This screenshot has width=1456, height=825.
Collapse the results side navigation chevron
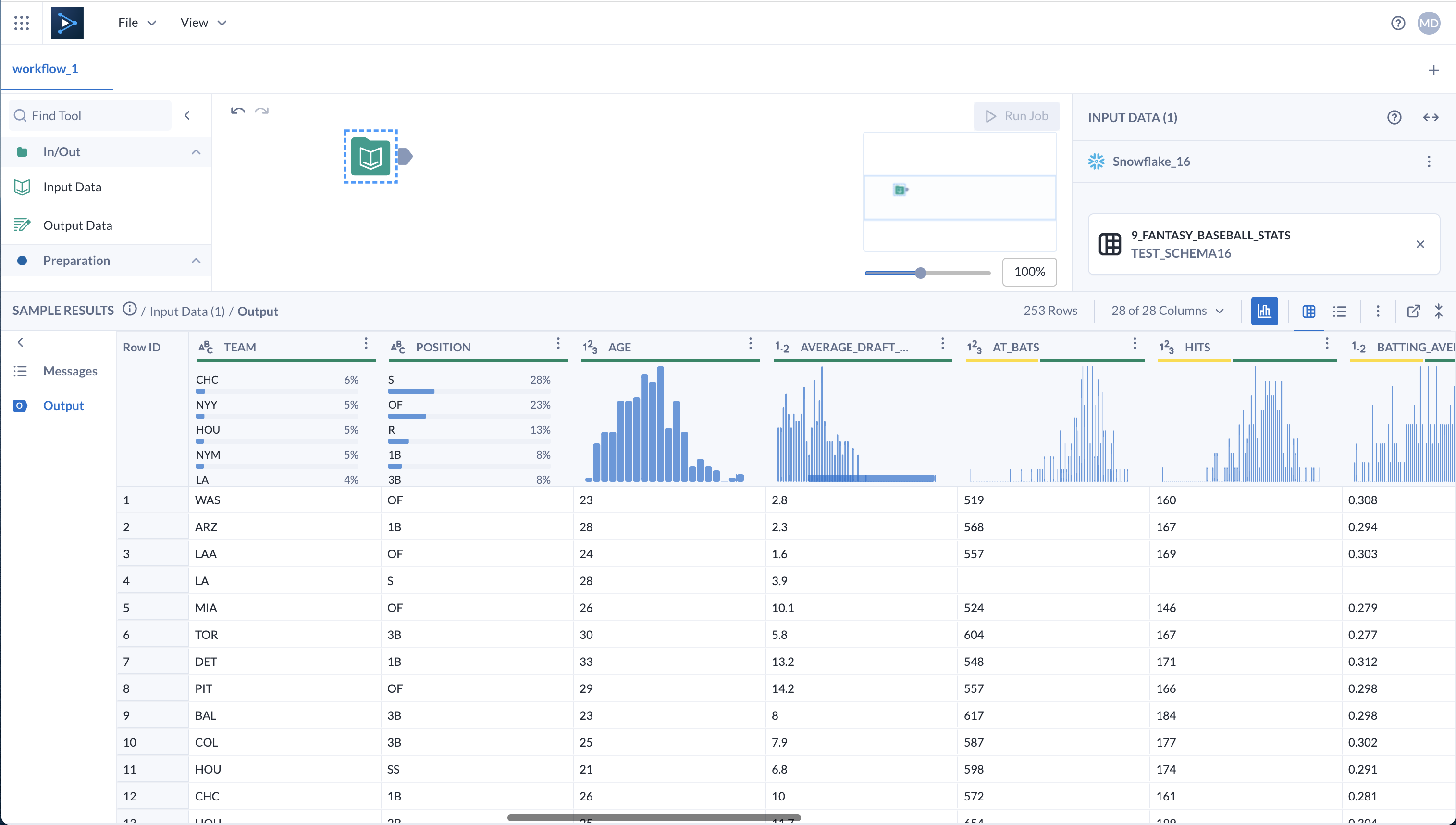point(20,342)
